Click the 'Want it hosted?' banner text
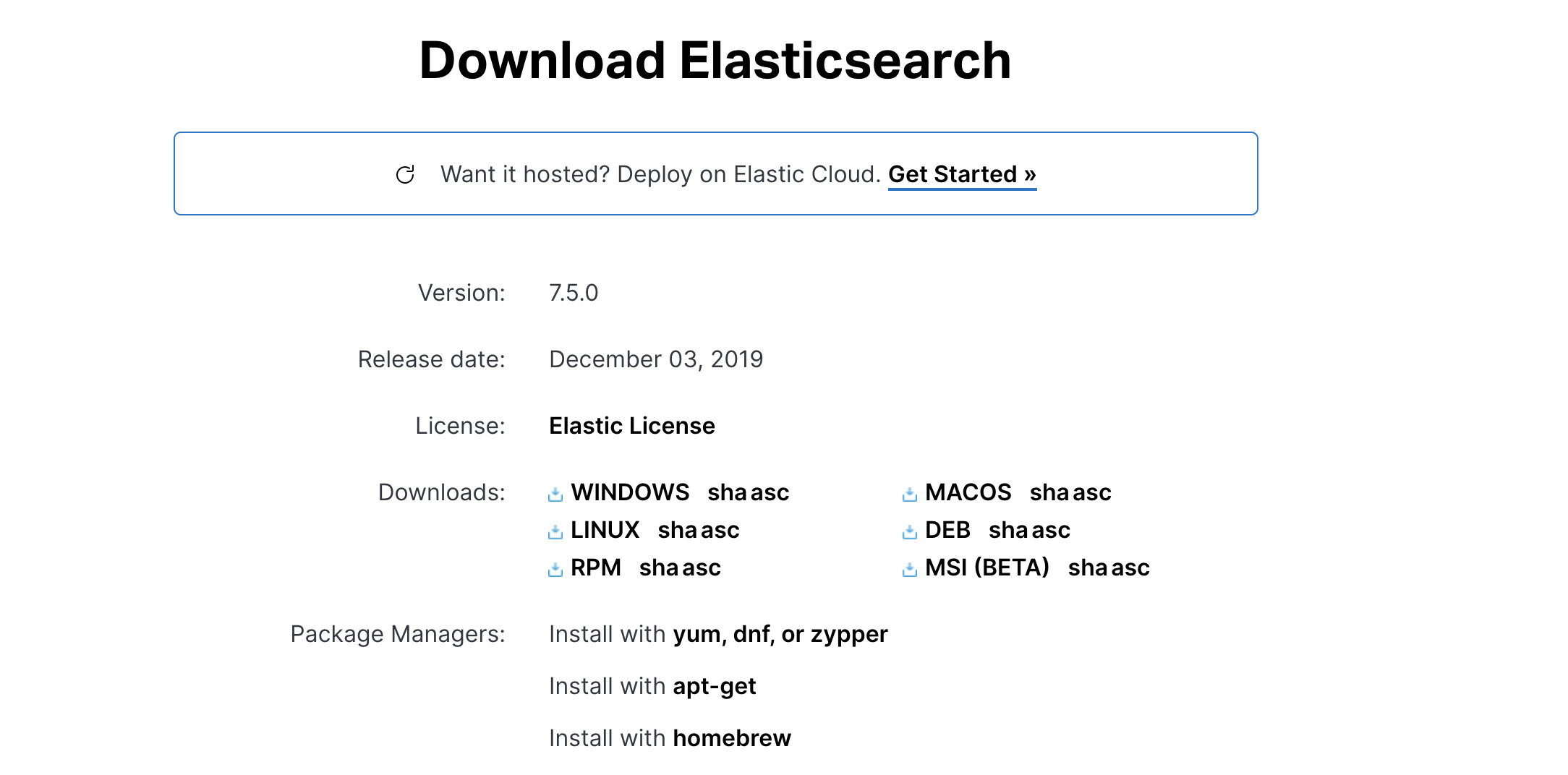Viewport: 1568px width, 775px height. point(660,174)
